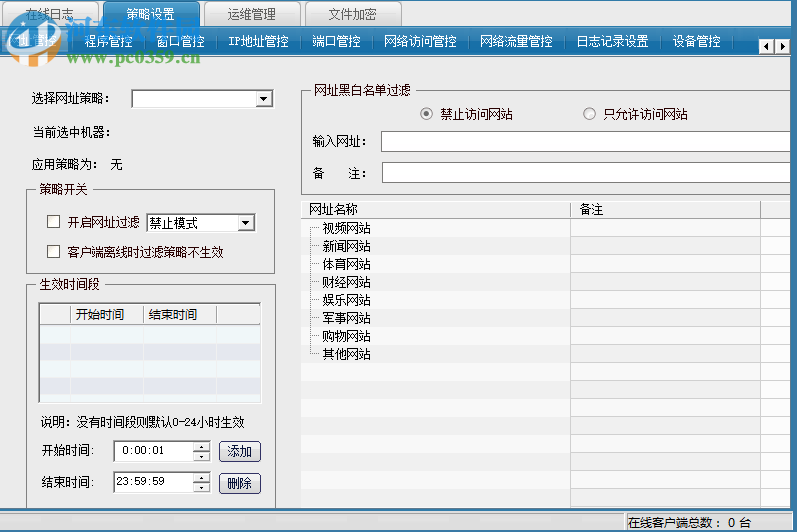797x532 pixels.
Task: Select the 财经网站 tree item
Action: tap(346, 282)
